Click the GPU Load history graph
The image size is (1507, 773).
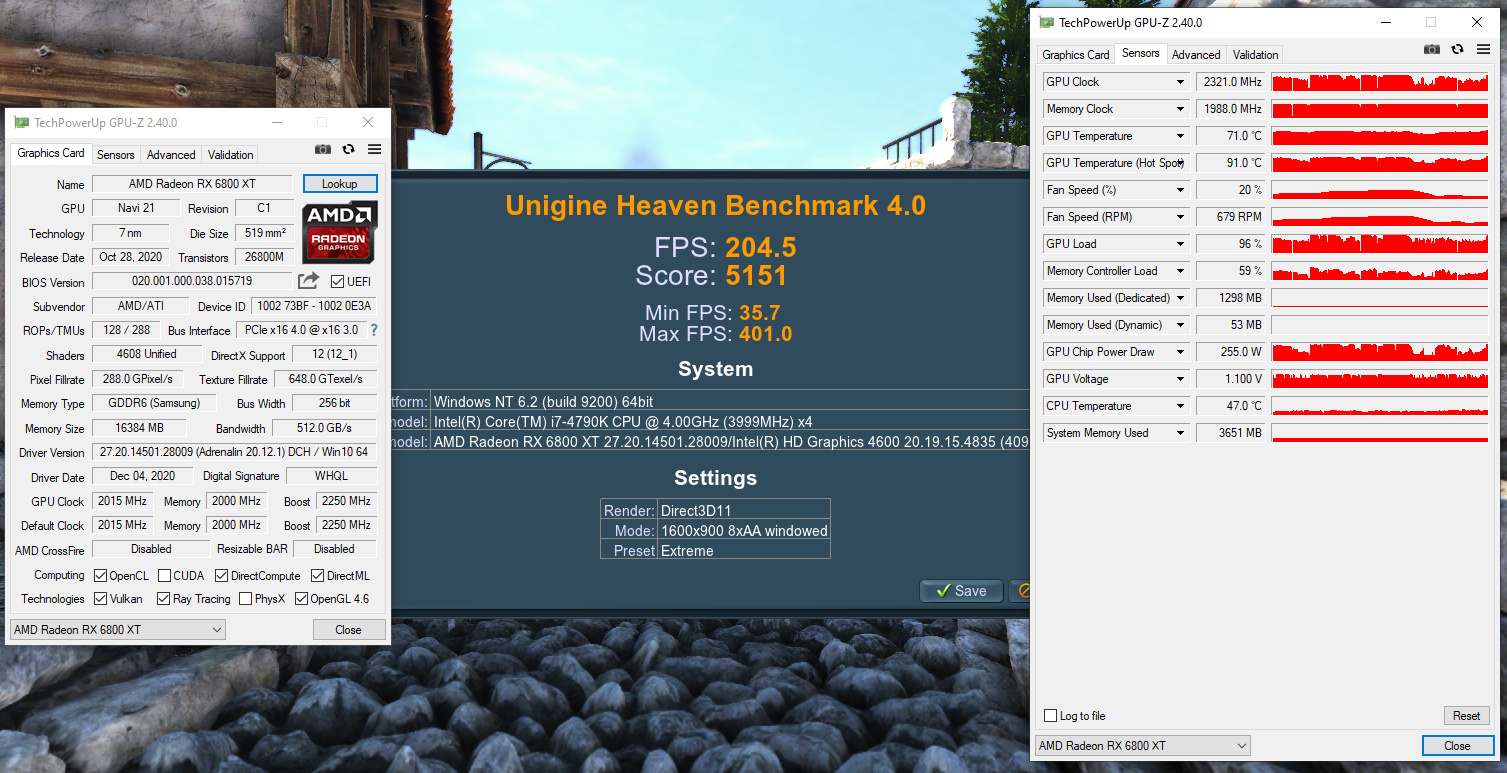coord(1380,244)
